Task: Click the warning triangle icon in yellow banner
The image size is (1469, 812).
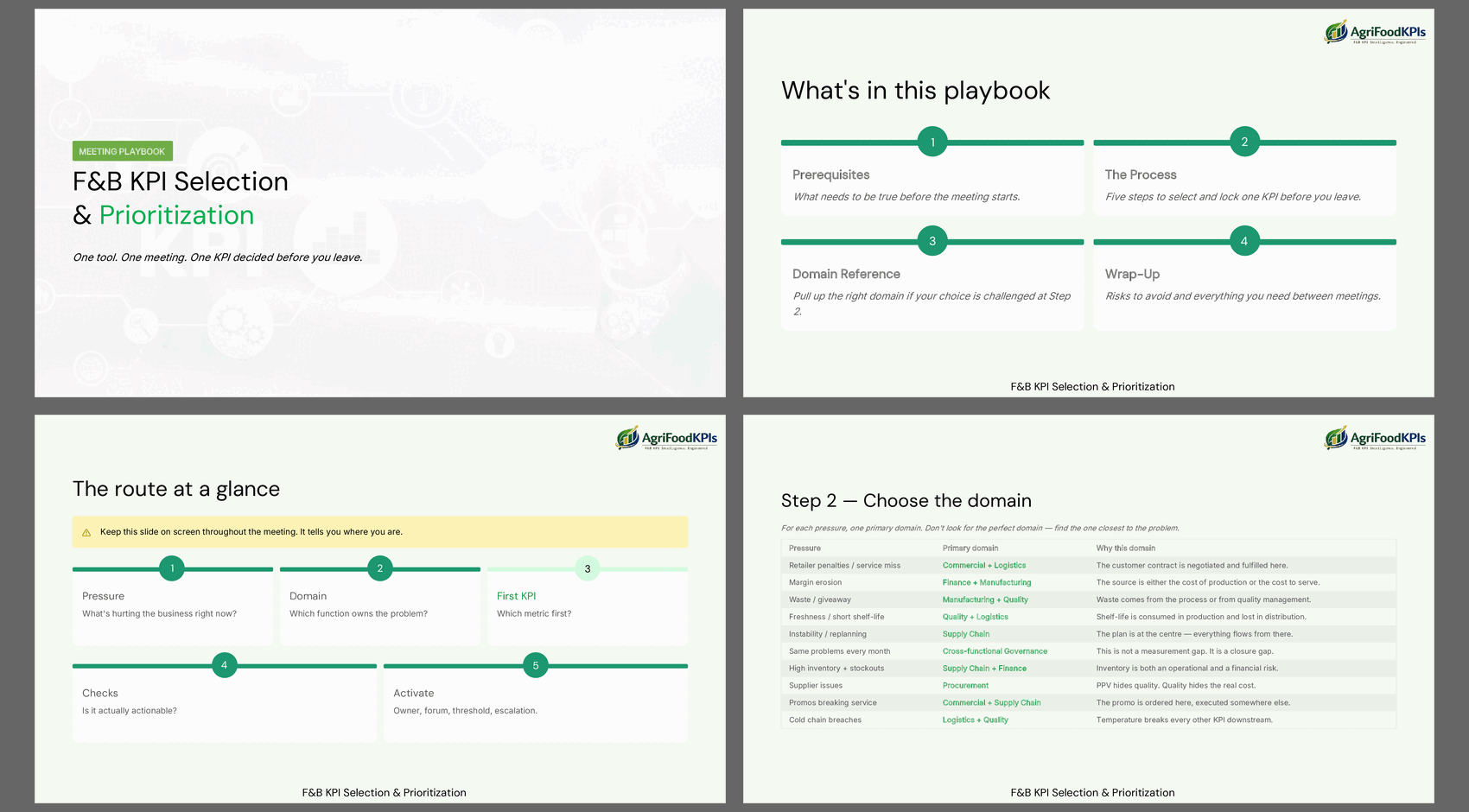Action: click(86, 532)
